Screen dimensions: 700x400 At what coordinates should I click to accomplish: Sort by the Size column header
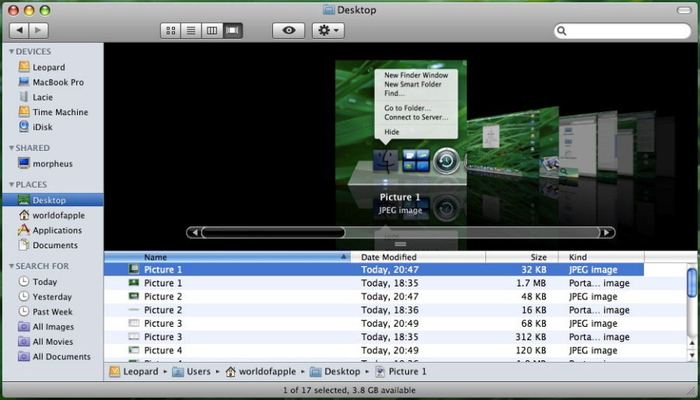click(x=522, y=257)
